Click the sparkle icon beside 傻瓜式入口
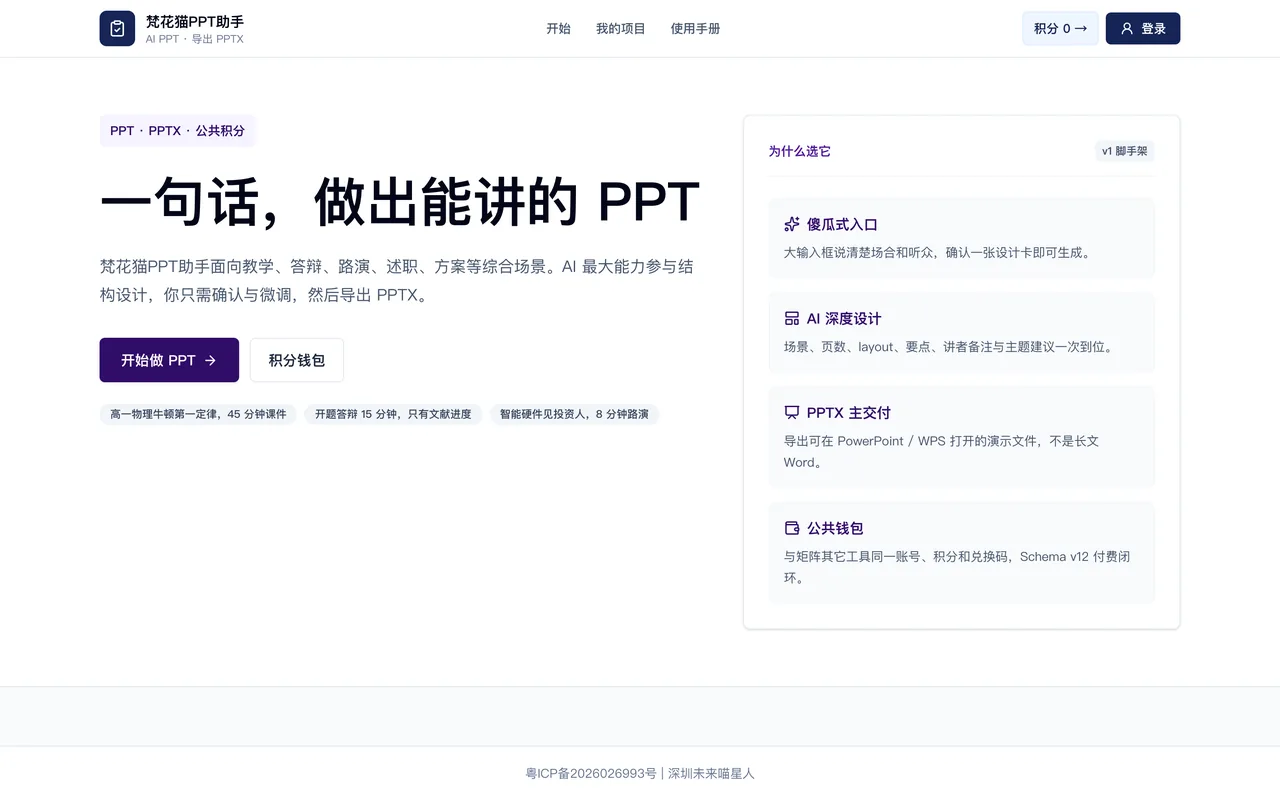 click(792, 224)
